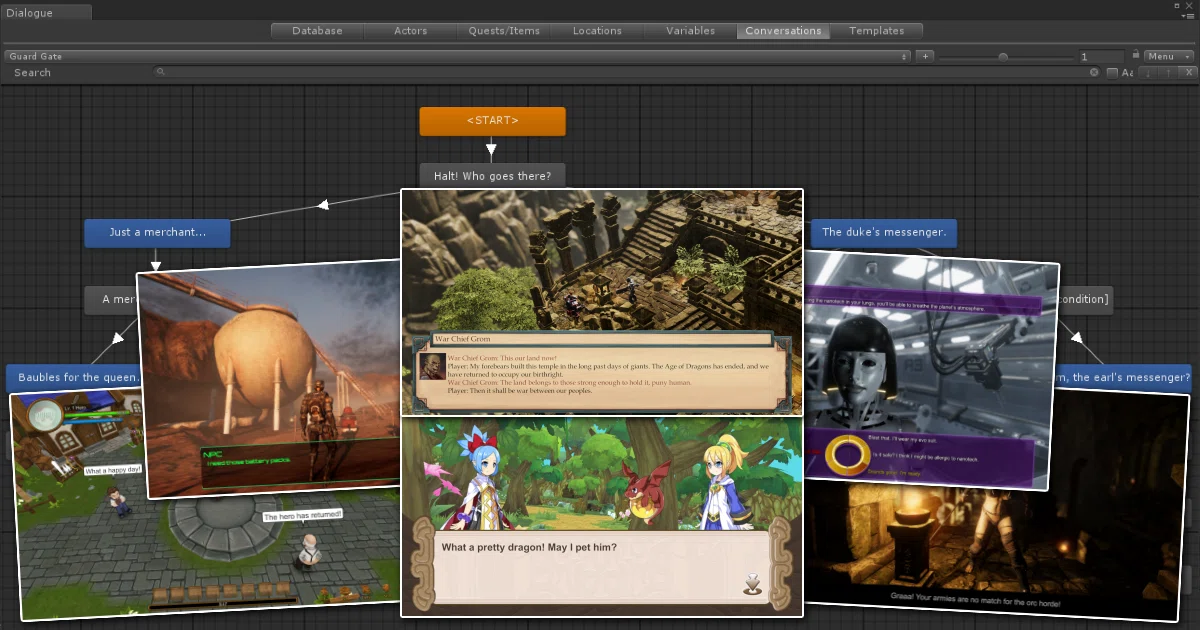
Task: Maximize the Dialogue editor window
Action: coord(1177,6)
